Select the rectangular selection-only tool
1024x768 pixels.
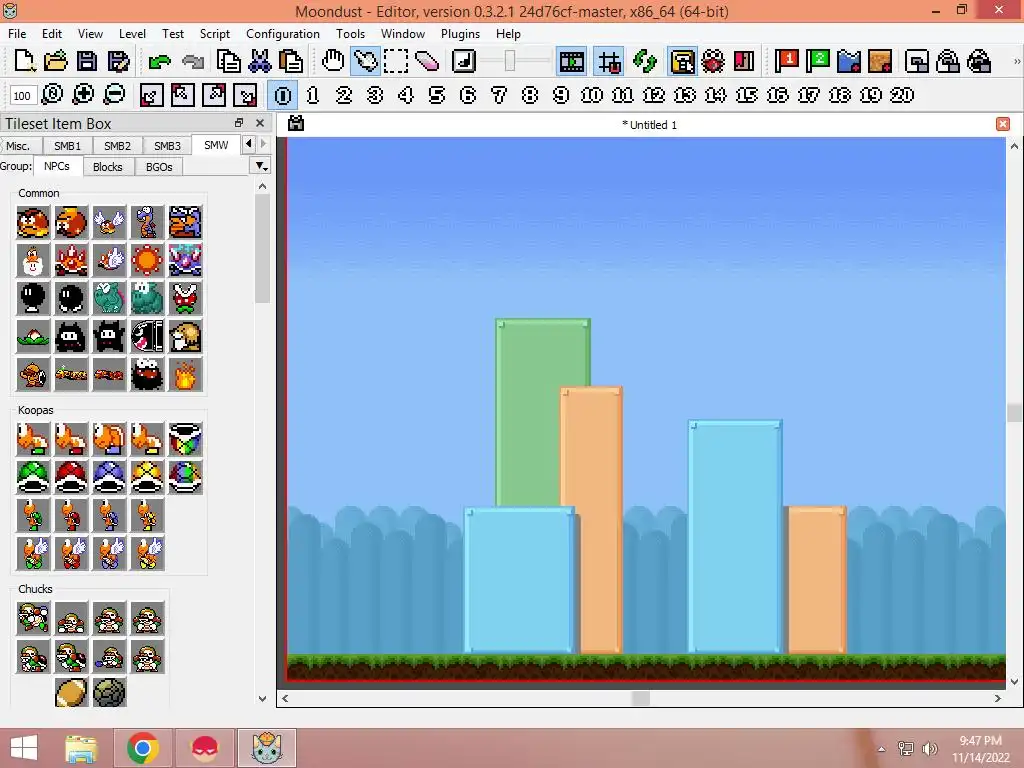tap(396, 61)
